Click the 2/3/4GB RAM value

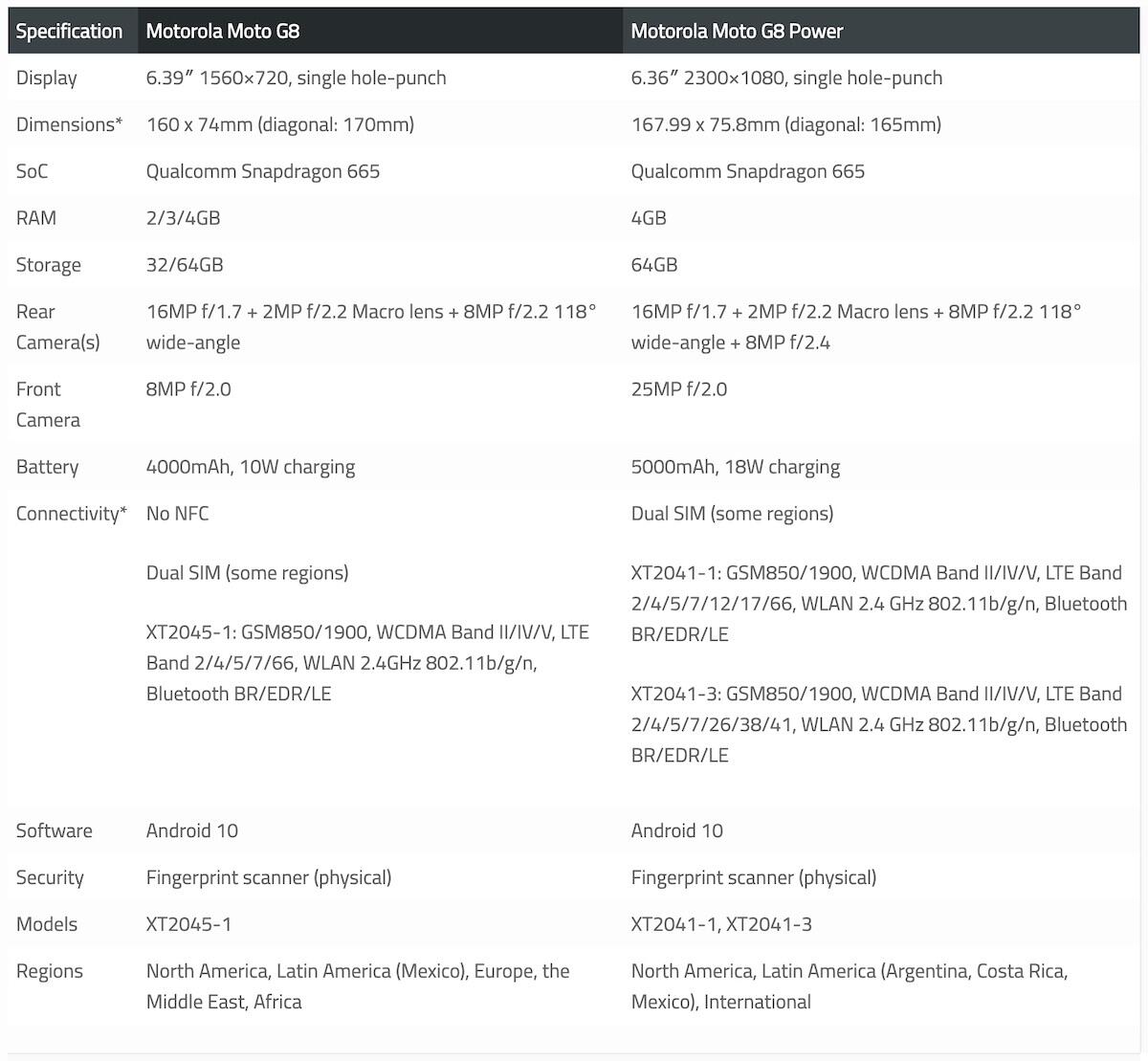184,218
